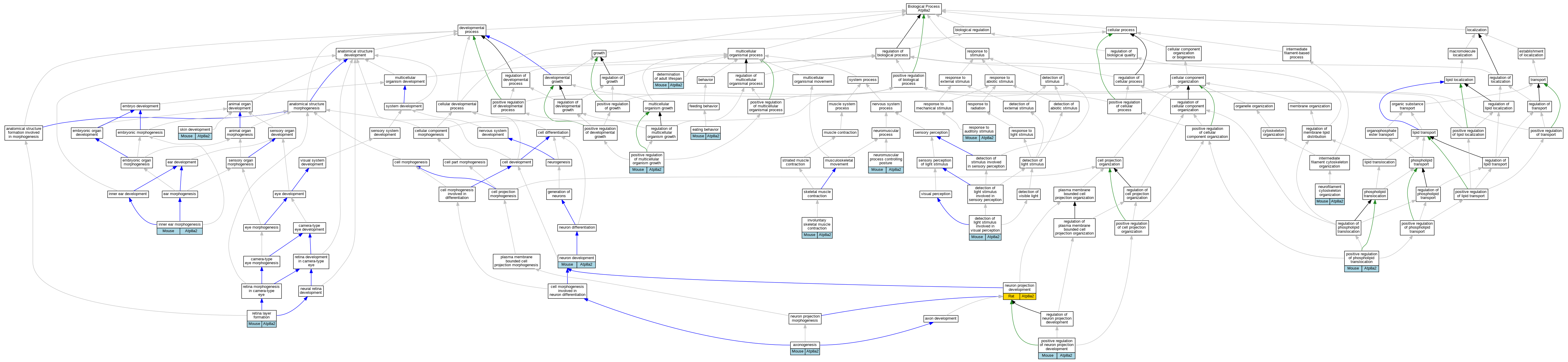This screenshot has width=1568, height=362.
Task: Click the root Biological Process Atp8a2 node
Action: point(924,9)
